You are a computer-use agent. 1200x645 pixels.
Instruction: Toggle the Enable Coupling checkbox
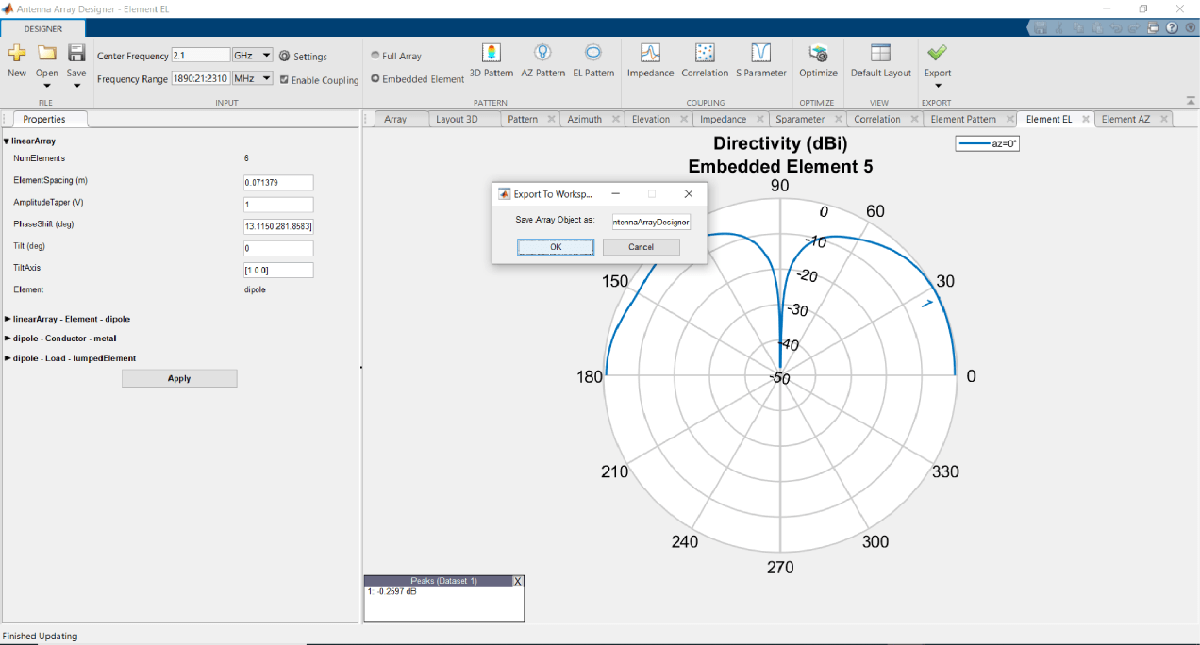285,80
